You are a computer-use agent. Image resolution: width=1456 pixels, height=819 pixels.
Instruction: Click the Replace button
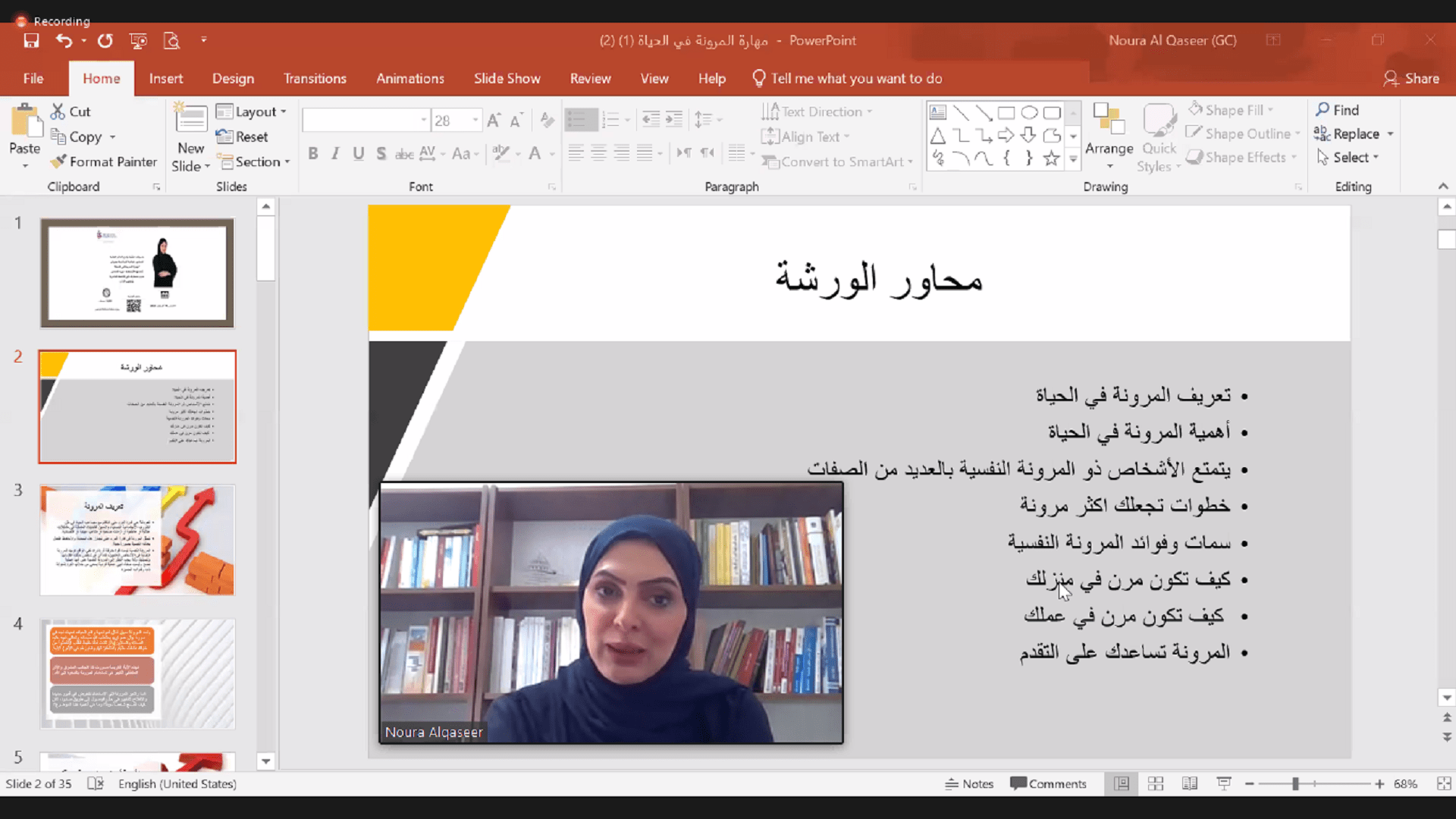(1347, 134)
